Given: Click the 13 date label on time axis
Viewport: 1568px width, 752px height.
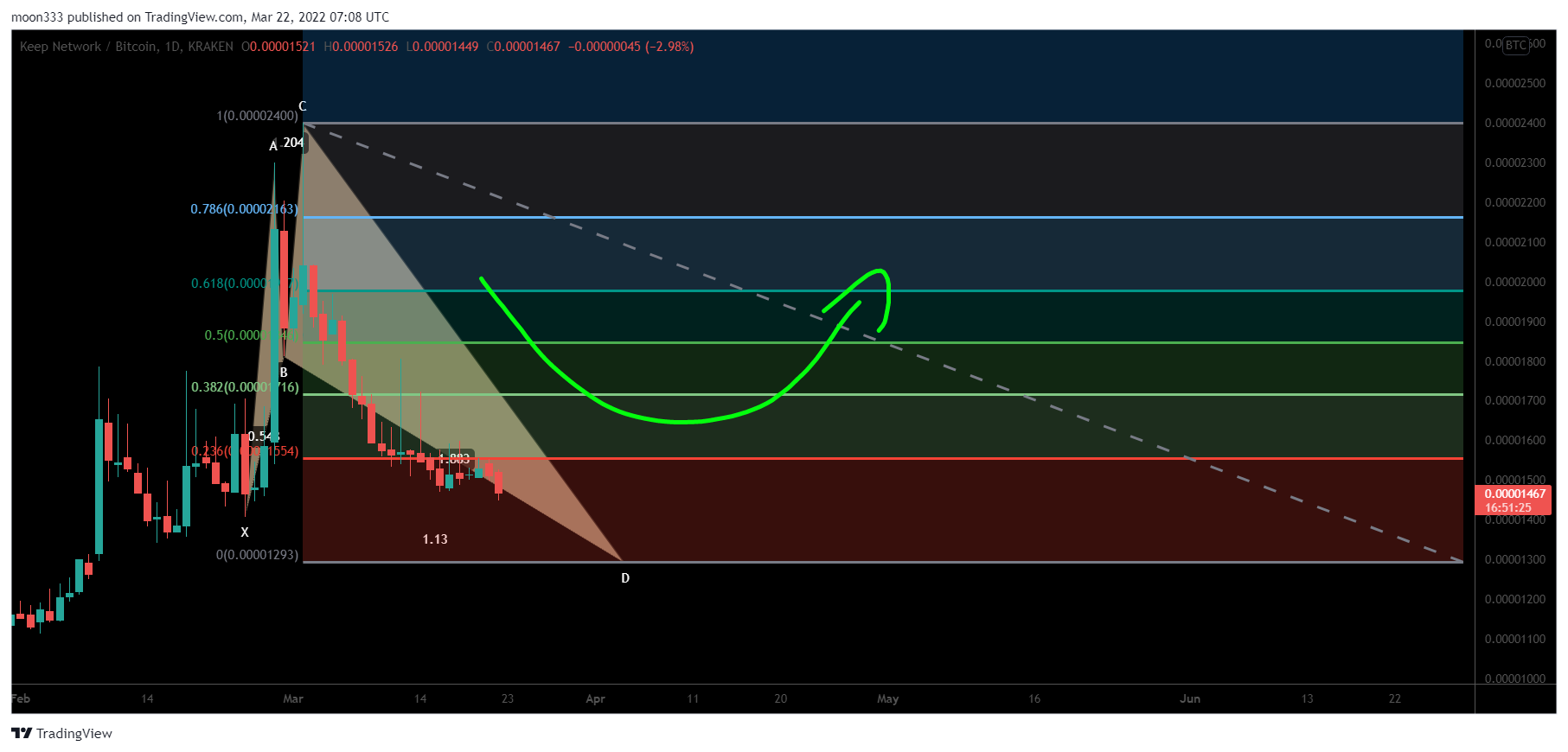Looking at the screenshot, I should click(1308, 698).
